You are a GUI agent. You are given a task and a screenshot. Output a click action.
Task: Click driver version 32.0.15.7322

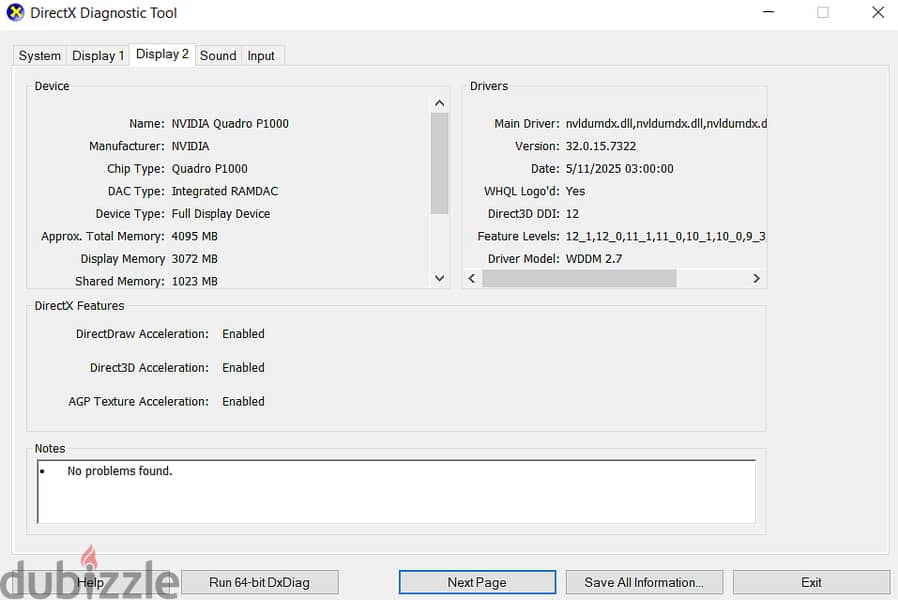pyautogui.click(x=601, y=146)
